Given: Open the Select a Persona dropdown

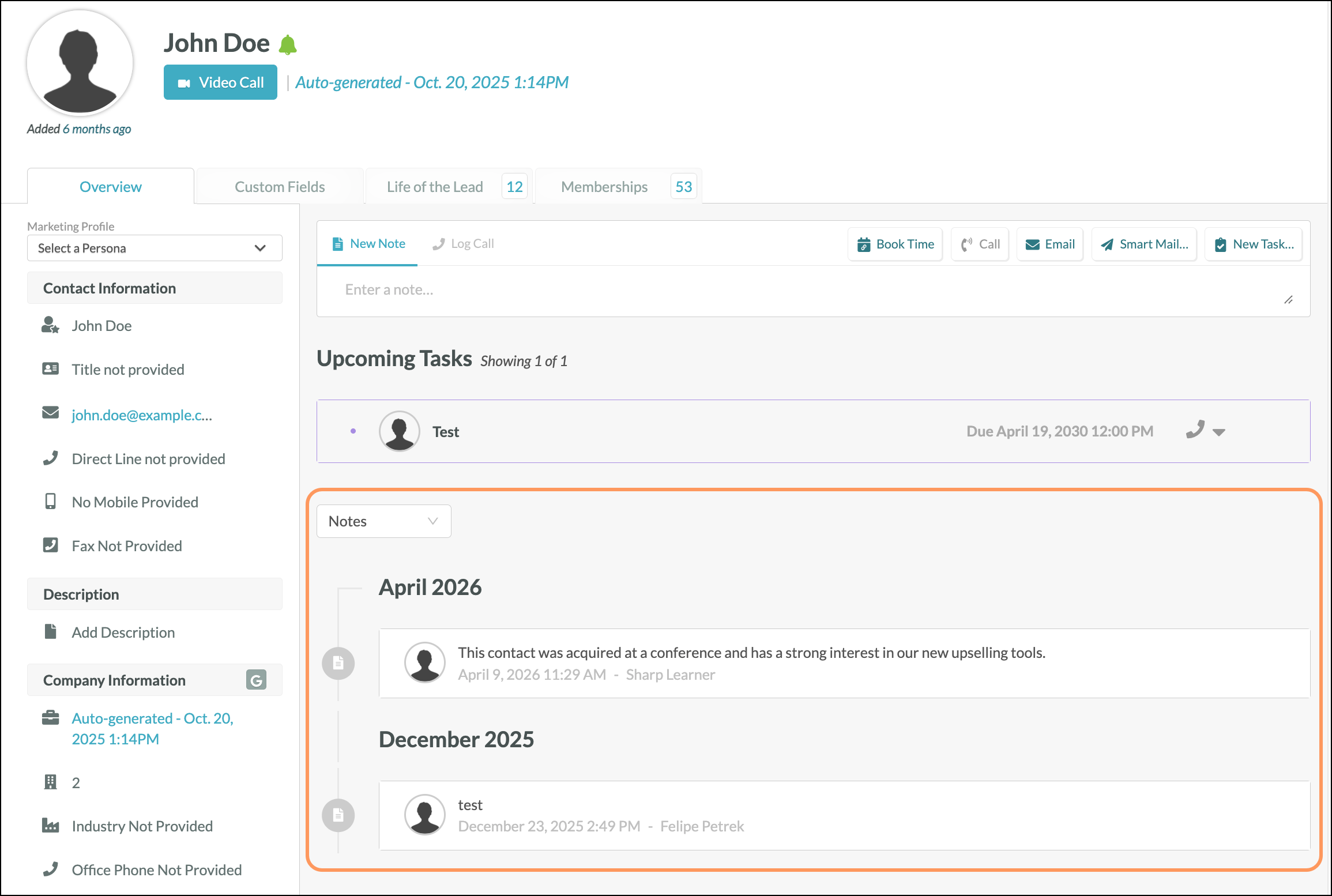Looking at the screenshot, I should (x=154, y=248).
